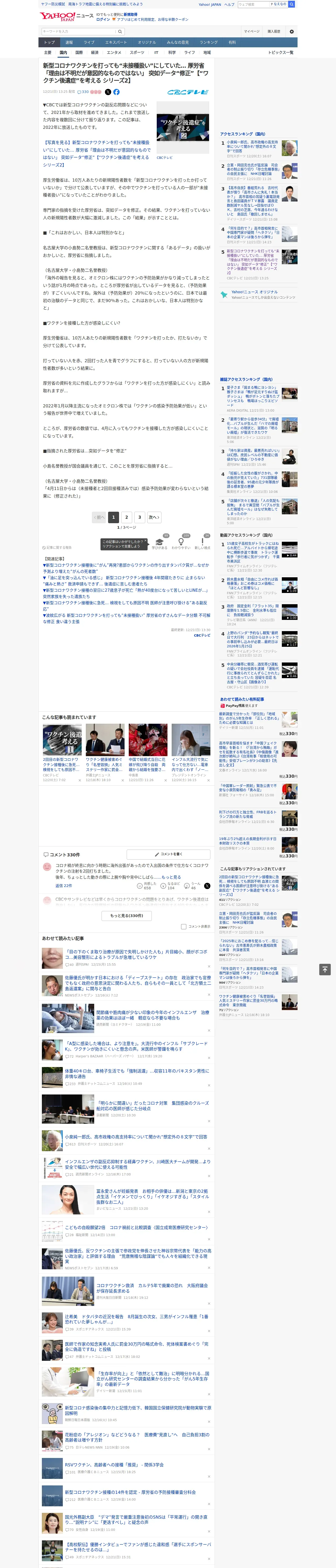Click マイページ link
Viewport: 336px width, 1568px height.
pyautogui.click(x=252, y=31)
